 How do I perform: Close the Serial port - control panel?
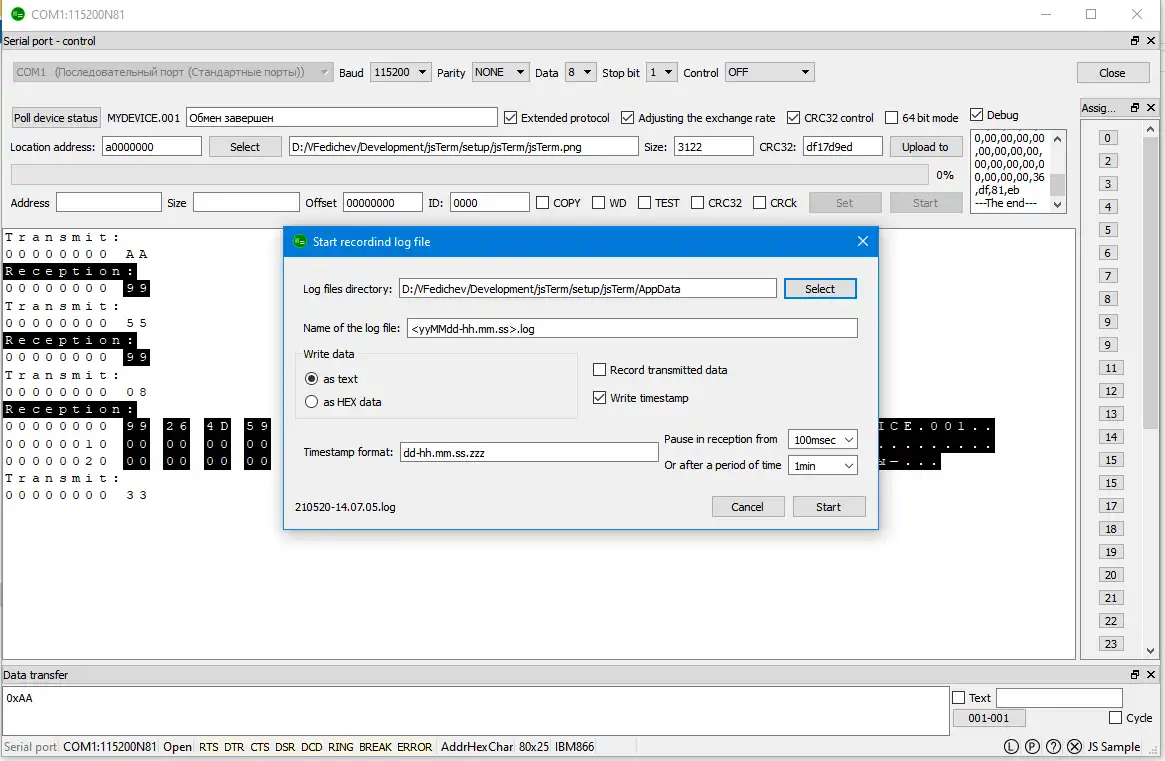click(1151, 41)
